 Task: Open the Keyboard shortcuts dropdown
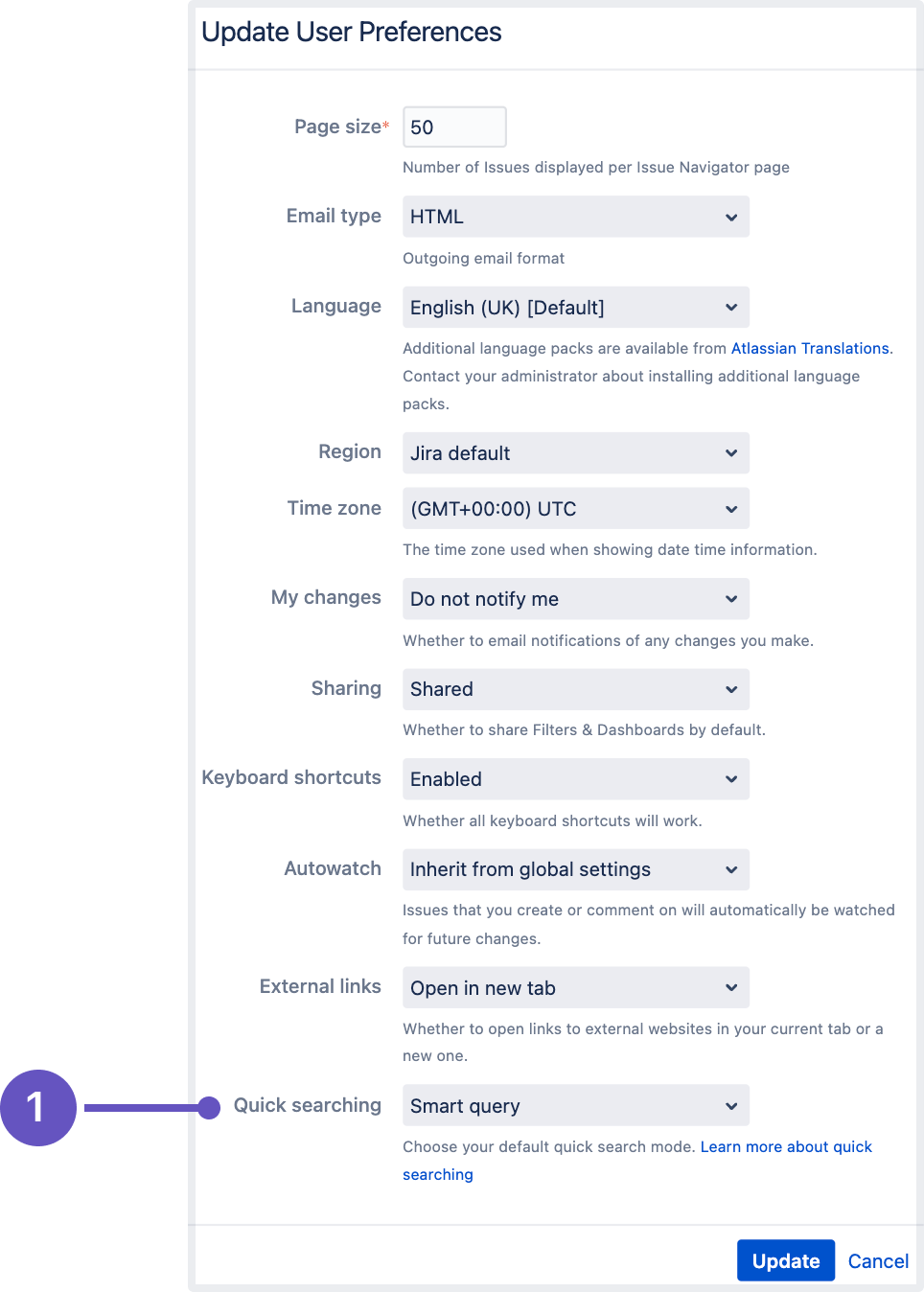[575, 778]
